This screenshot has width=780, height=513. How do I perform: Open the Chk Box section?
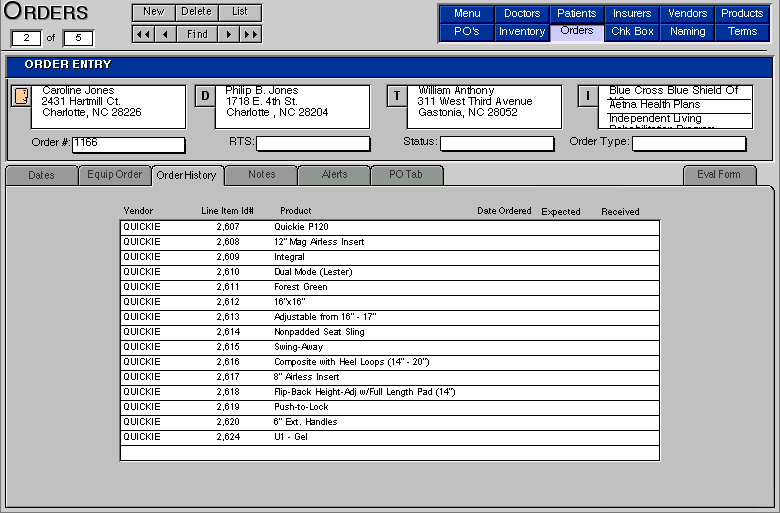(x=632, y=31)
